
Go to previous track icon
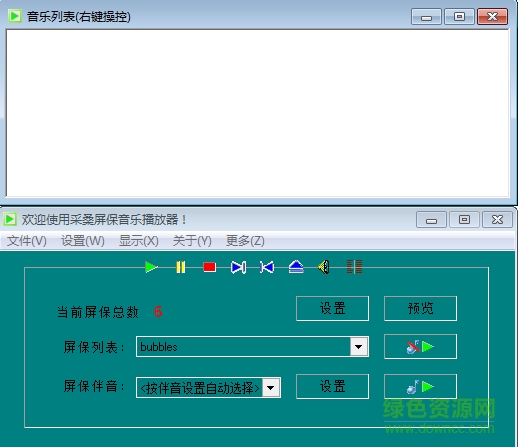click(x=267, y=267)
